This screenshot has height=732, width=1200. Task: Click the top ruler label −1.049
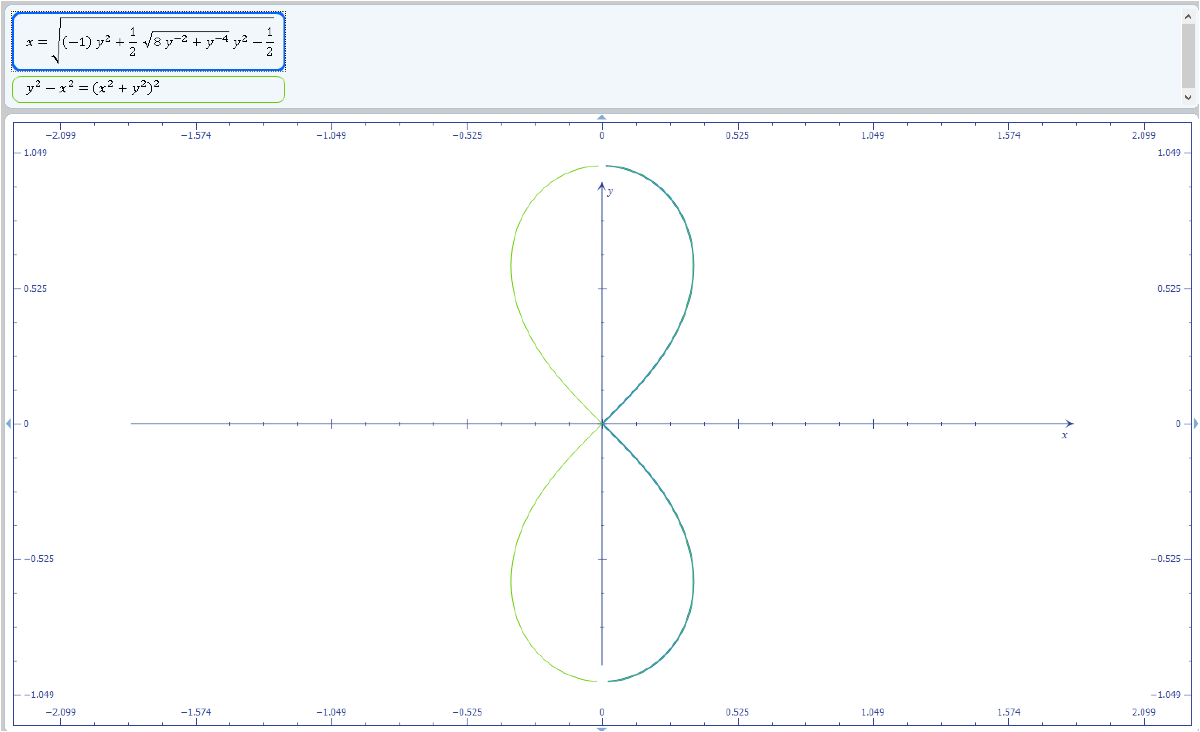tap(330, 135)
